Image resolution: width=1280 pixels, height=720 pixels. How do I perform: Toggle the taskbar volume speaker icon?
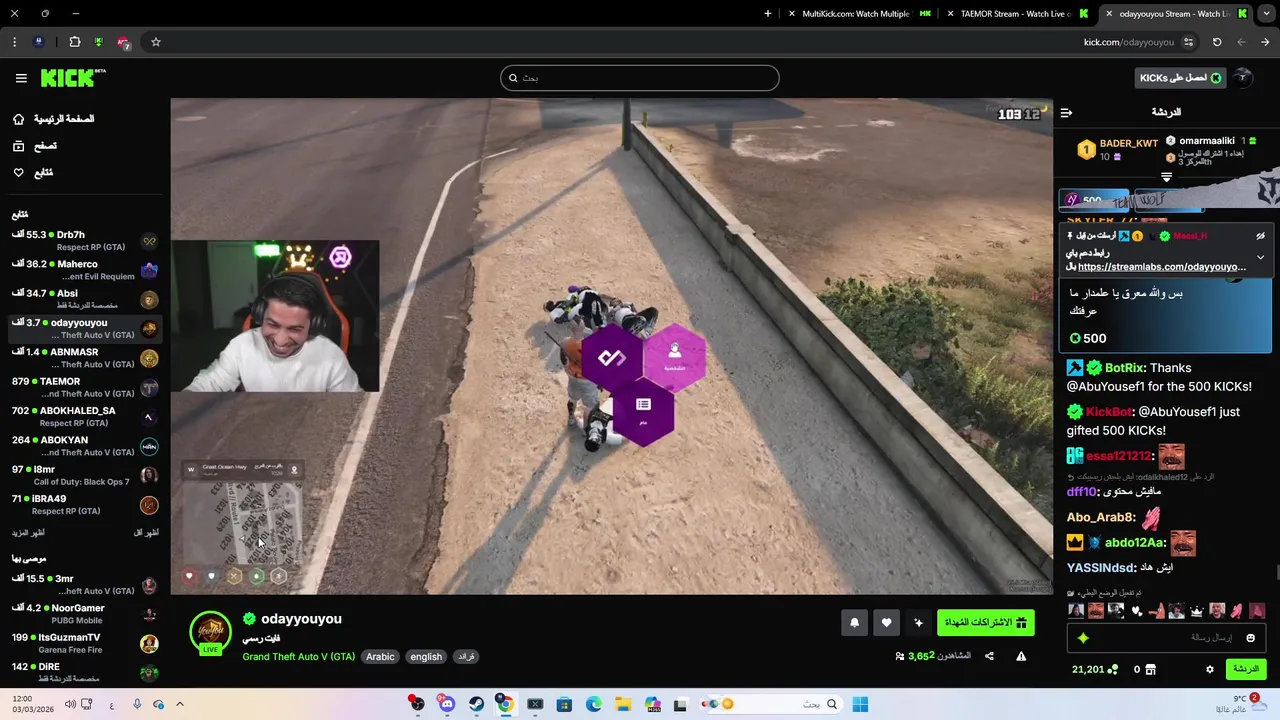click(70, 704)
